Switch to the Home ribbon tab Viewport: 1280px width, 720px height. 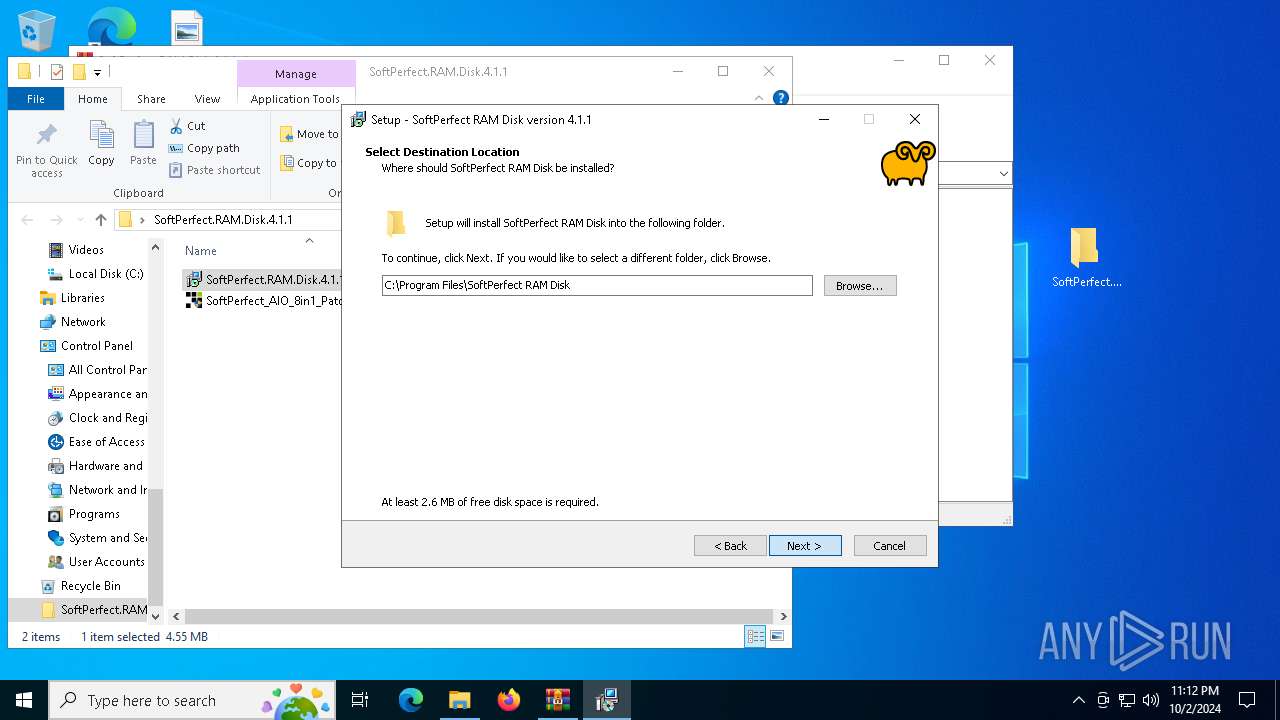pyautogui.click(x=93, y=99)
